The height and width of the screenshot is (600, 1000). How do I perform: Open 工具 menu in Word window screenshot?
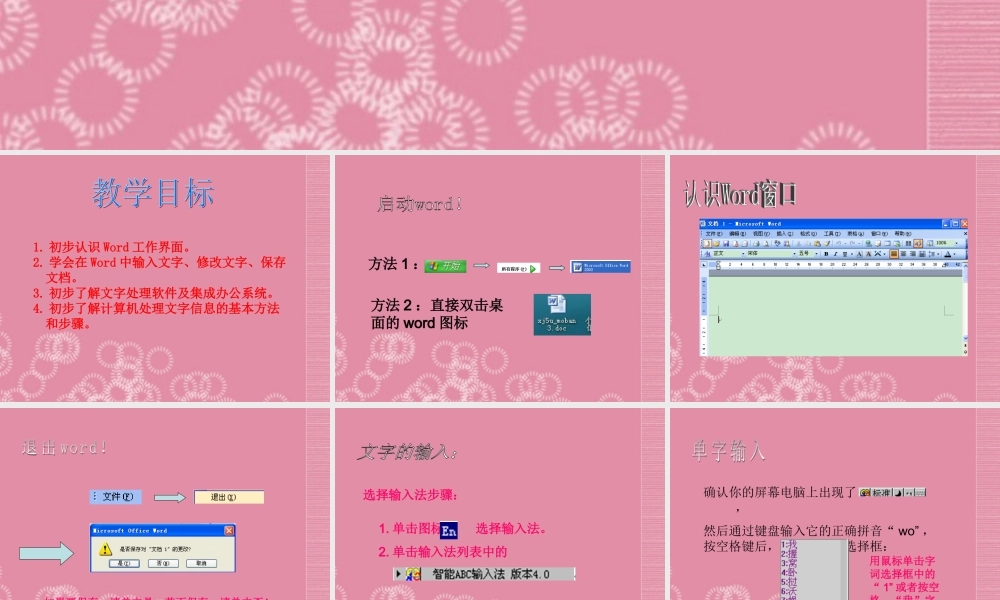point(832,234)
